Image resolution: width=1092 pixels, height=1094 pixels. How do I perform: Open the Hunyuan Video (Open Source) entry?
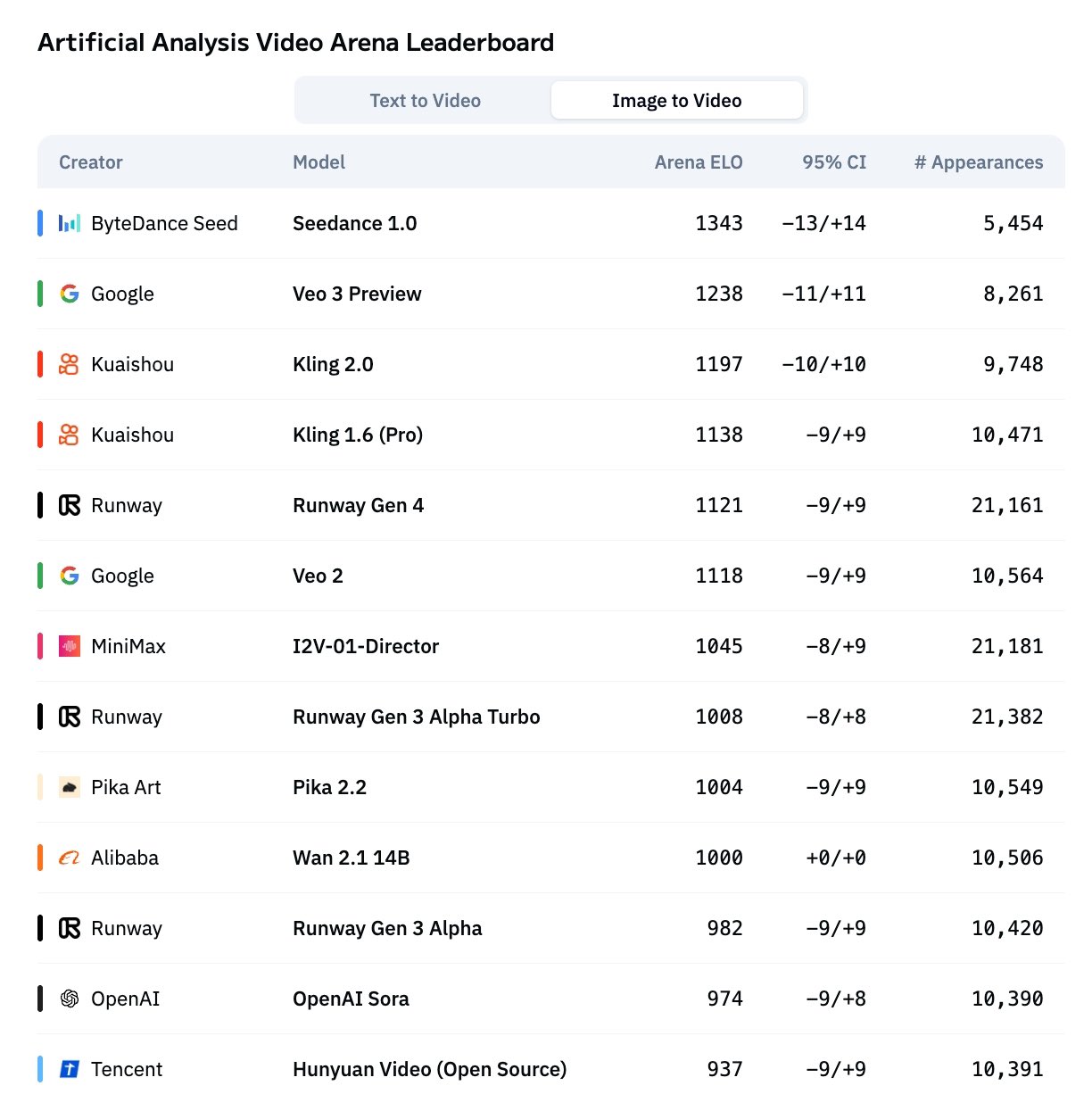tap(429, 1069)
